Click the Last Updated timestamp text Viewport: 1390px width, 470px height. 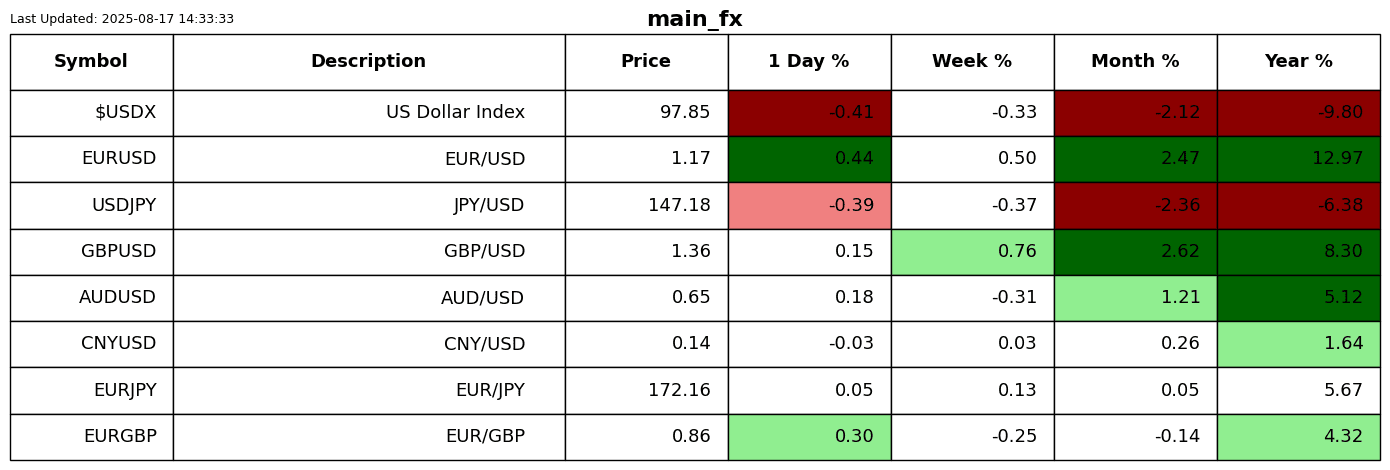click(x=122, y=19)
